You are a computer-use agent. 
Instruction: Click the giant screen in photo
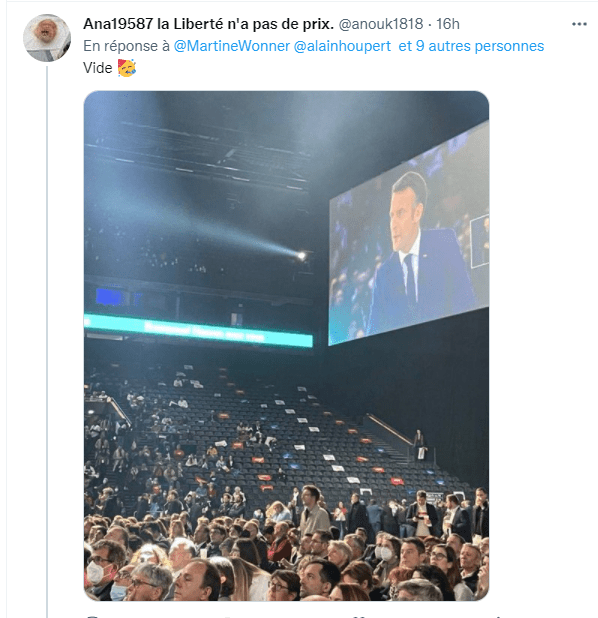point(409,234)
